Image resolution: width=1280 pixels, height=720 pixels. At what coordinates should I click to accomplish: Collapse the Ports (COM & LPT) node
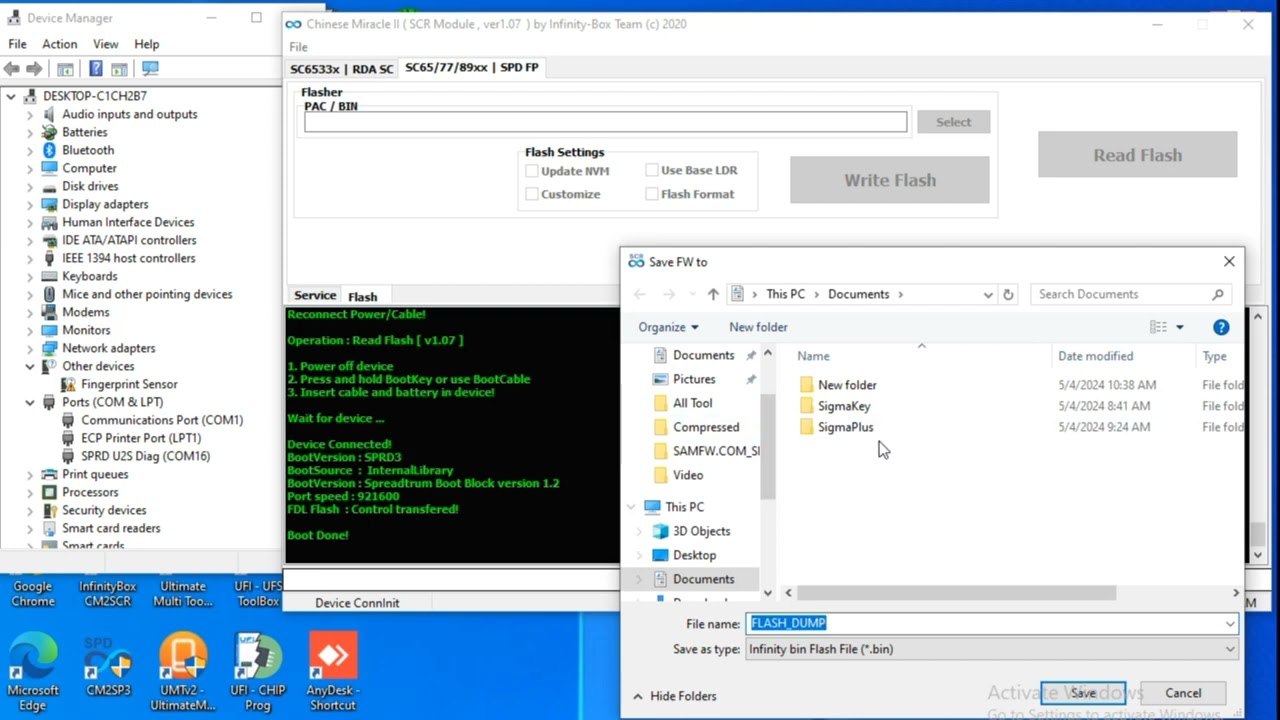click(30, 402)
